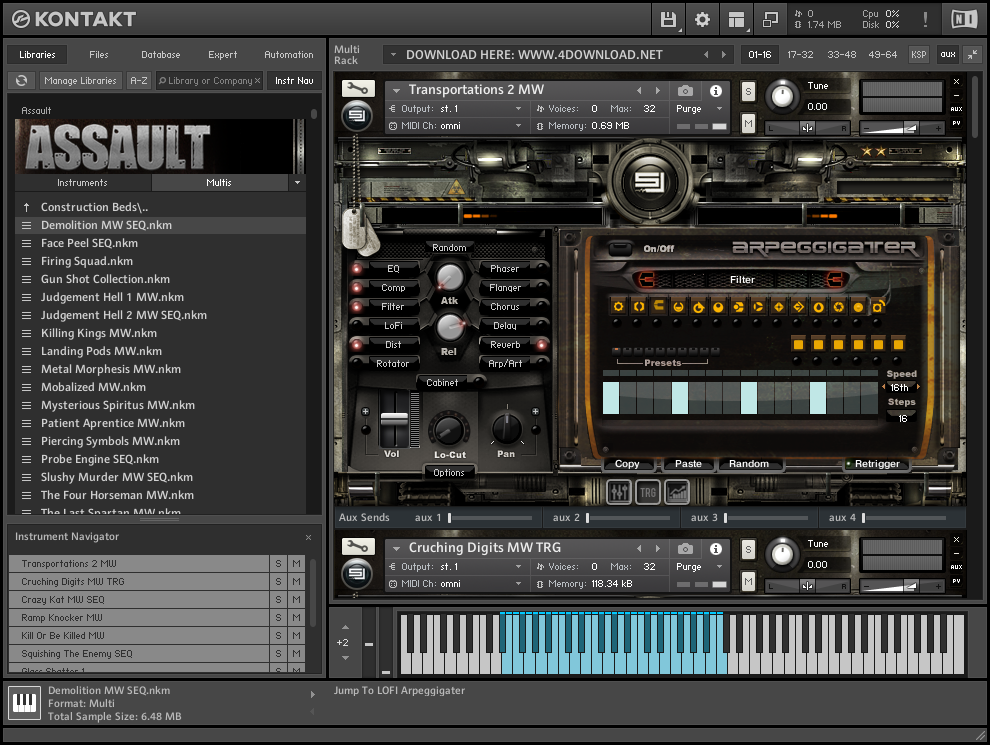Click the Options button below Lo-Cut

point(448,473)
